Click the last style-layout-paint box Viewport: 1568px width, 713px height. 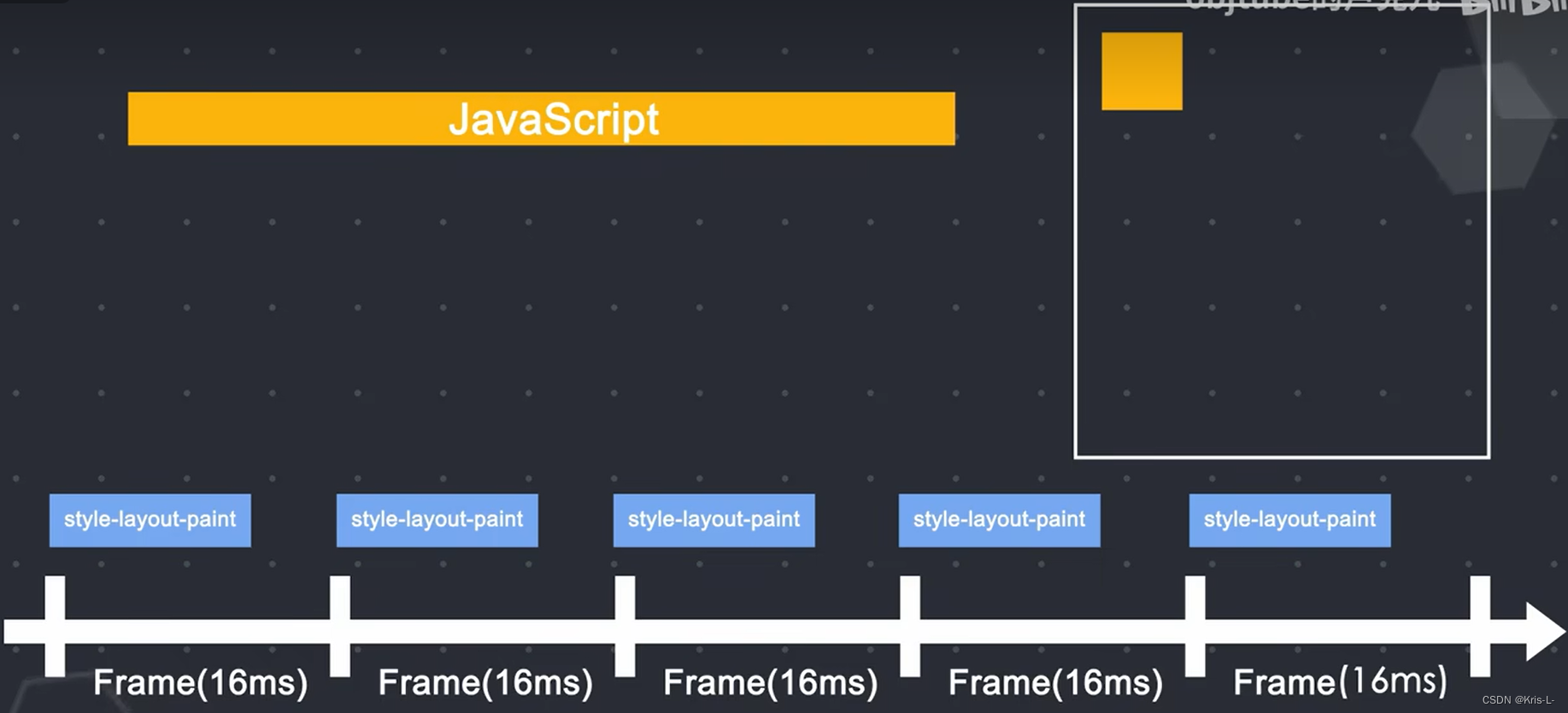[x=1290, y=520]
